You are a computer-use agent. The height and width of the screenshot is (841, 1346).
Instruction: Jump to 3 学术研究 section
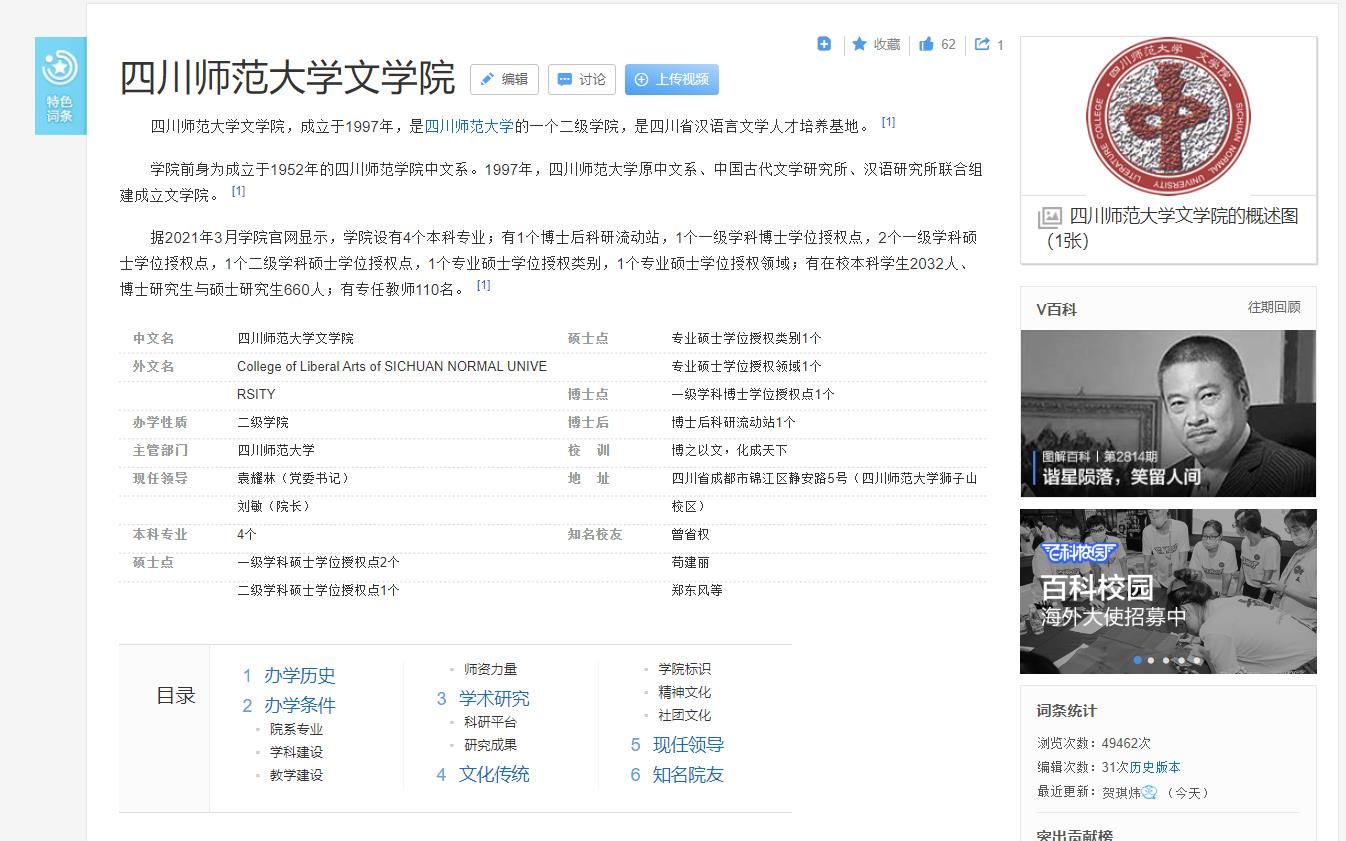point(483,698)
